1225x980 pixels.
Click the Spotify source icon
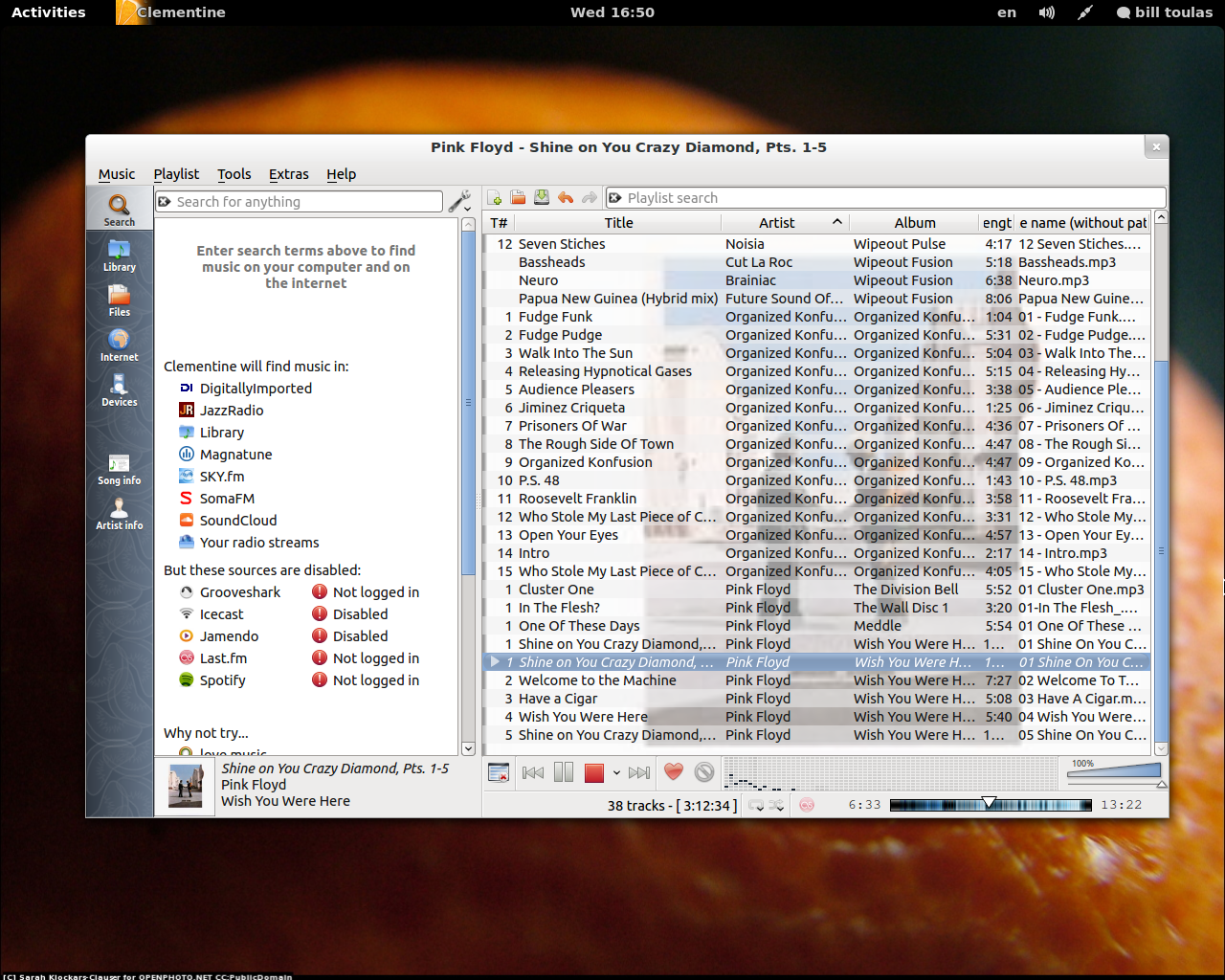point(187,680)
